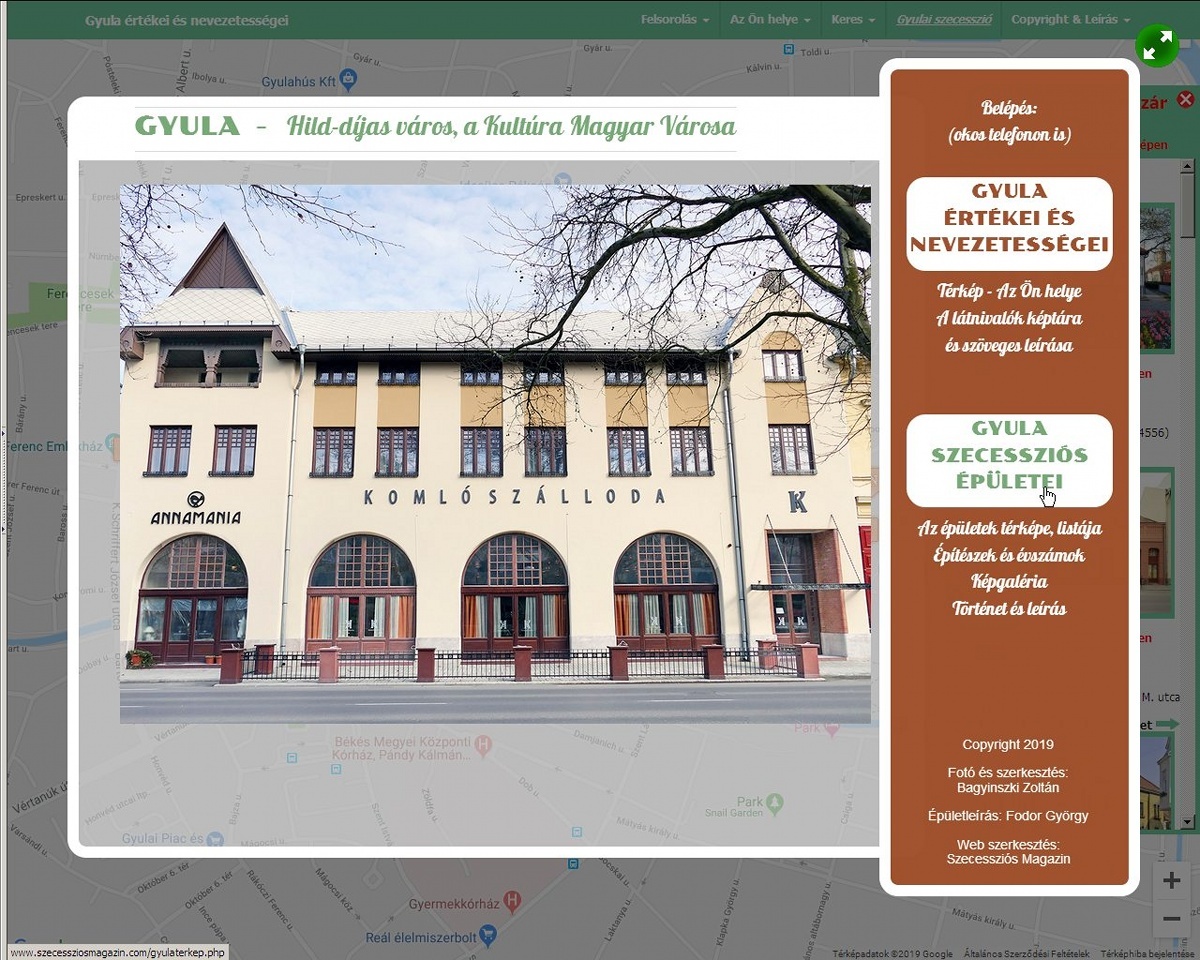Image resolution: width=1200 pixels, height=960 pixels.
Task: Zoom in the map with plus button
Action: pos(1172,880)
